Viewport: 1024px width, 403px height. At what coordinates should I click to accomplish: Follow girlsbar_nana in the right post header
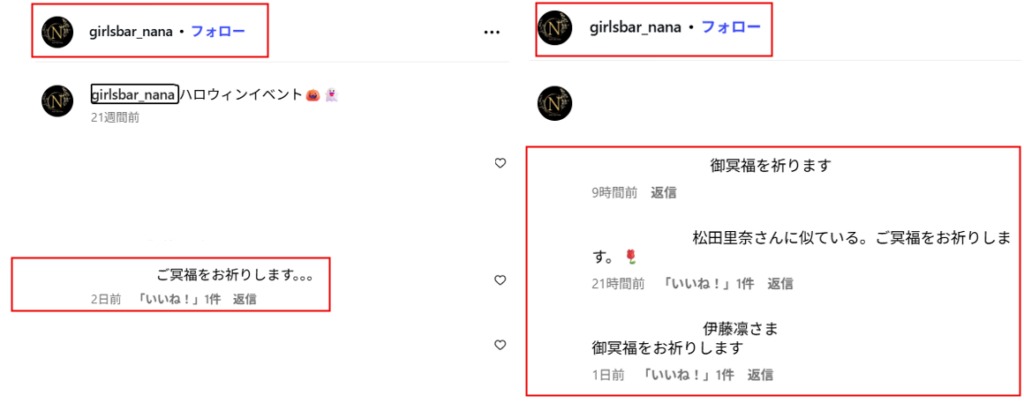pos(731,27)
